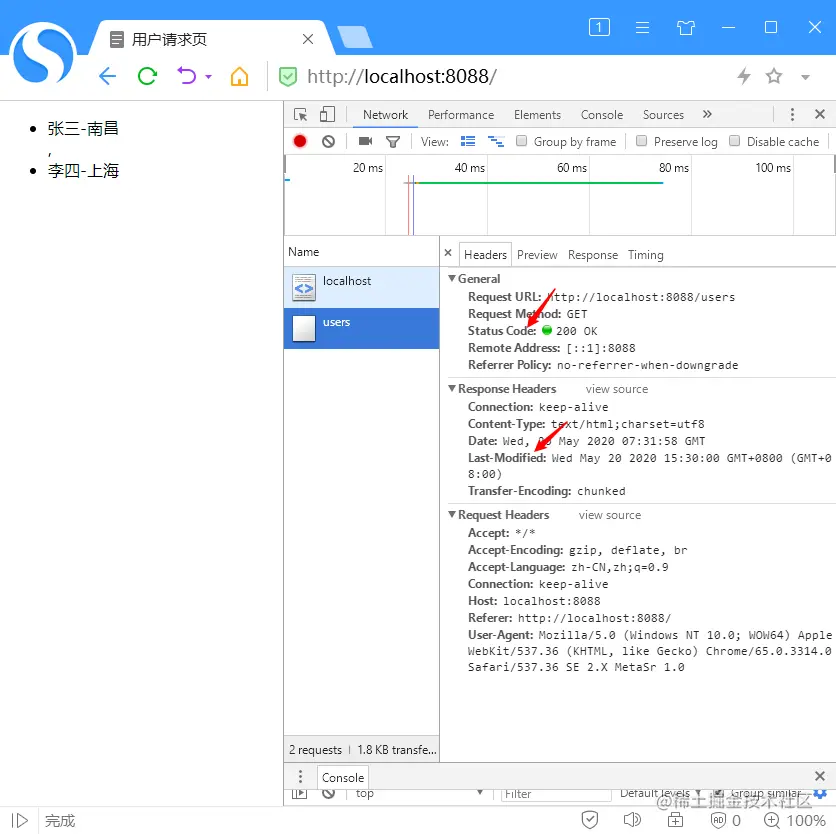836x834 pixels.
Task: Open the restore dropdown arrow beside undo
Action: [x=208, y=77]
